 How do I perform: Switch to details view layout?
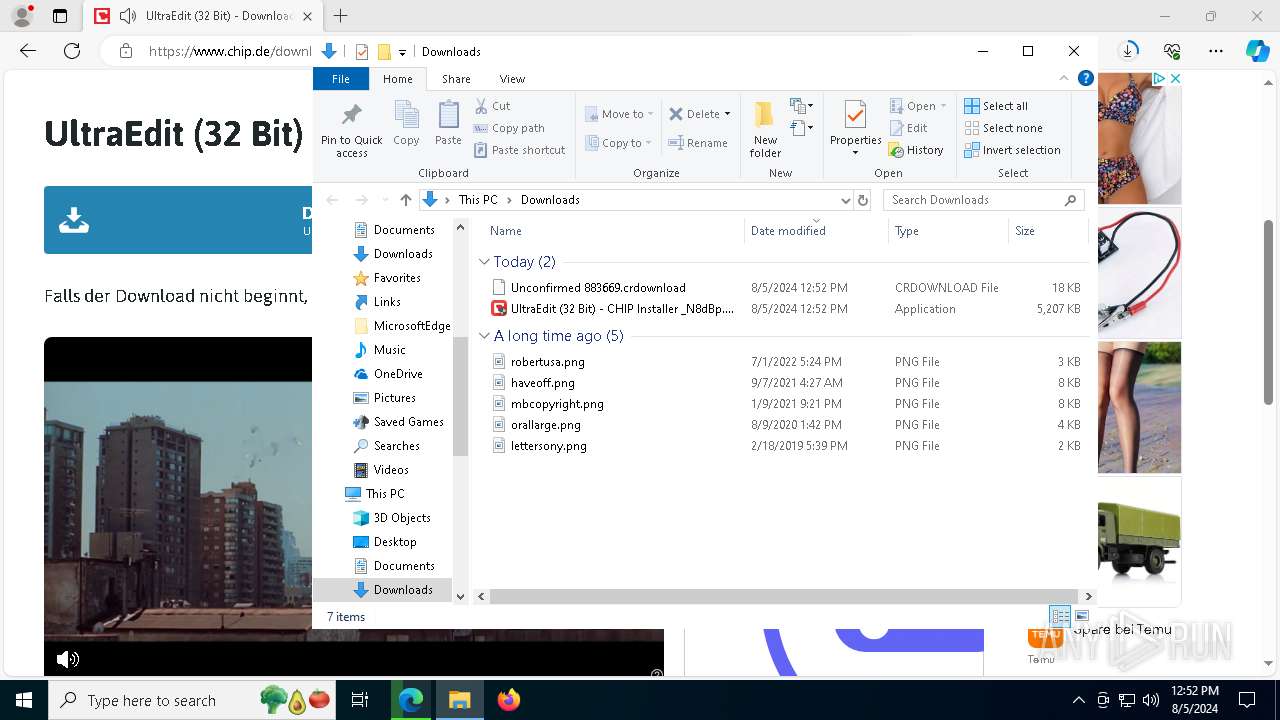click(x=1060, y=616)
